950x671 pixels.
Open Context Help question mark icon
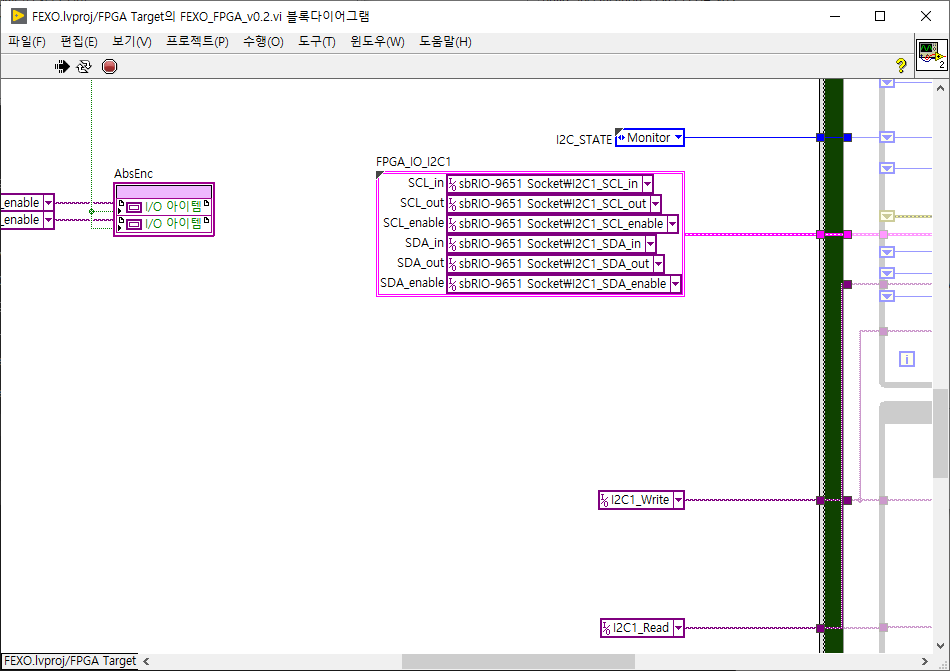(x=901, y=65)
